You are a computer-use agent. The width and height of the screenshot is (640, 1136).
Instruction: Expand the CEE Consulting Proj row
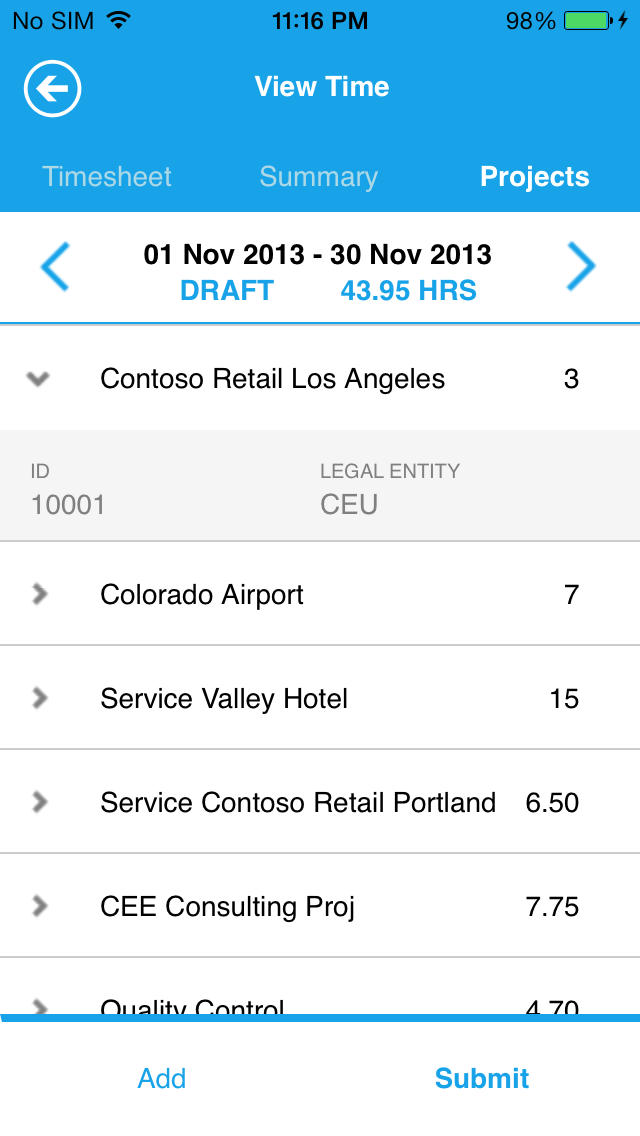pyautogui.click(x=40, y=906)
